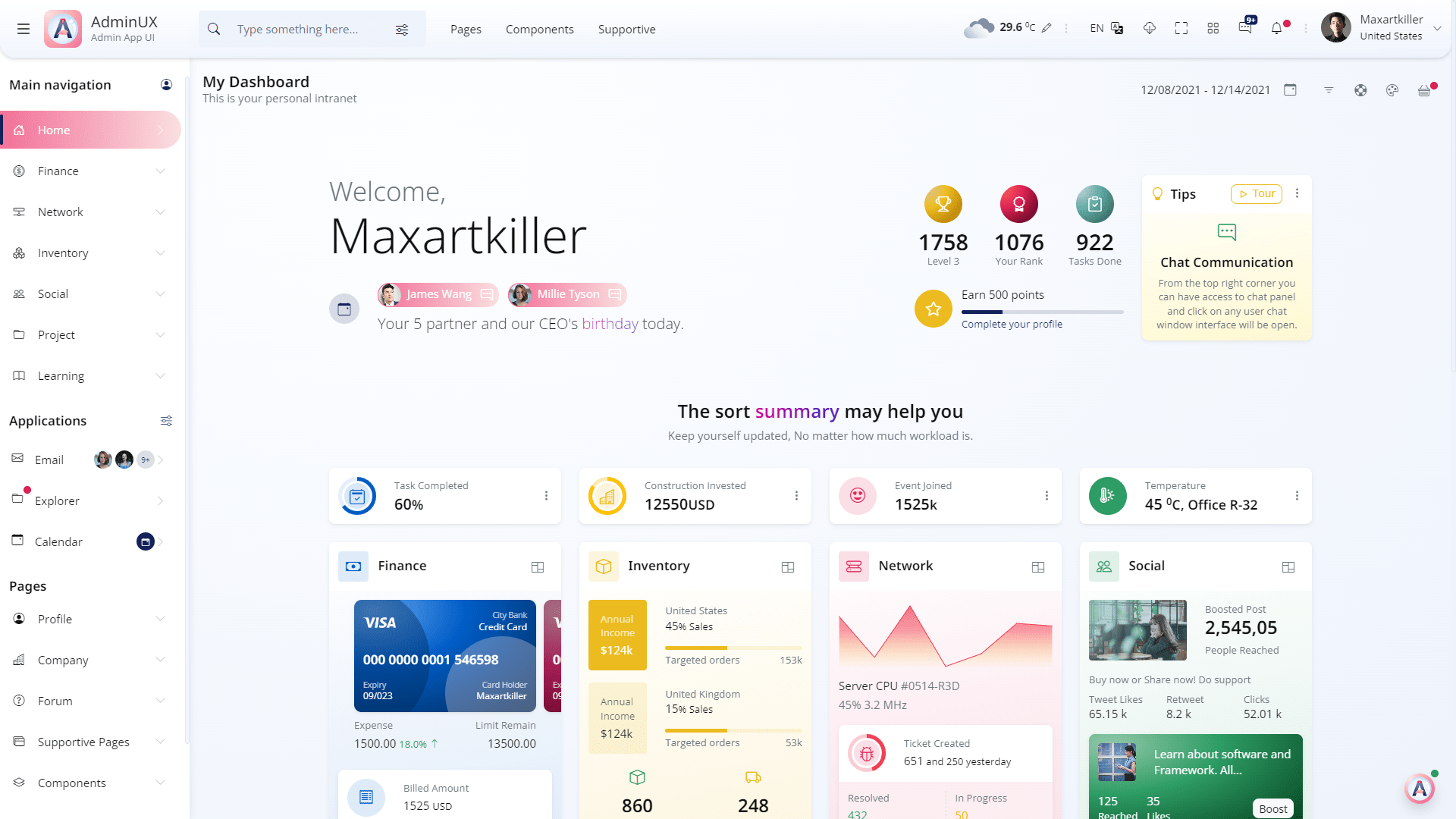Click the chat communication icon

pyautogui.click(x=1226, y=232)
